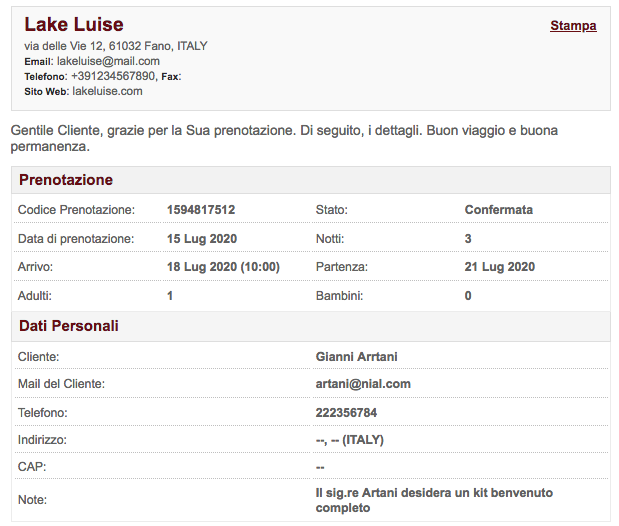Visit the lakeluise.com website link
The width and height of the screenshot is (619, 526).
pyautogui.click(x=107, y=91)
